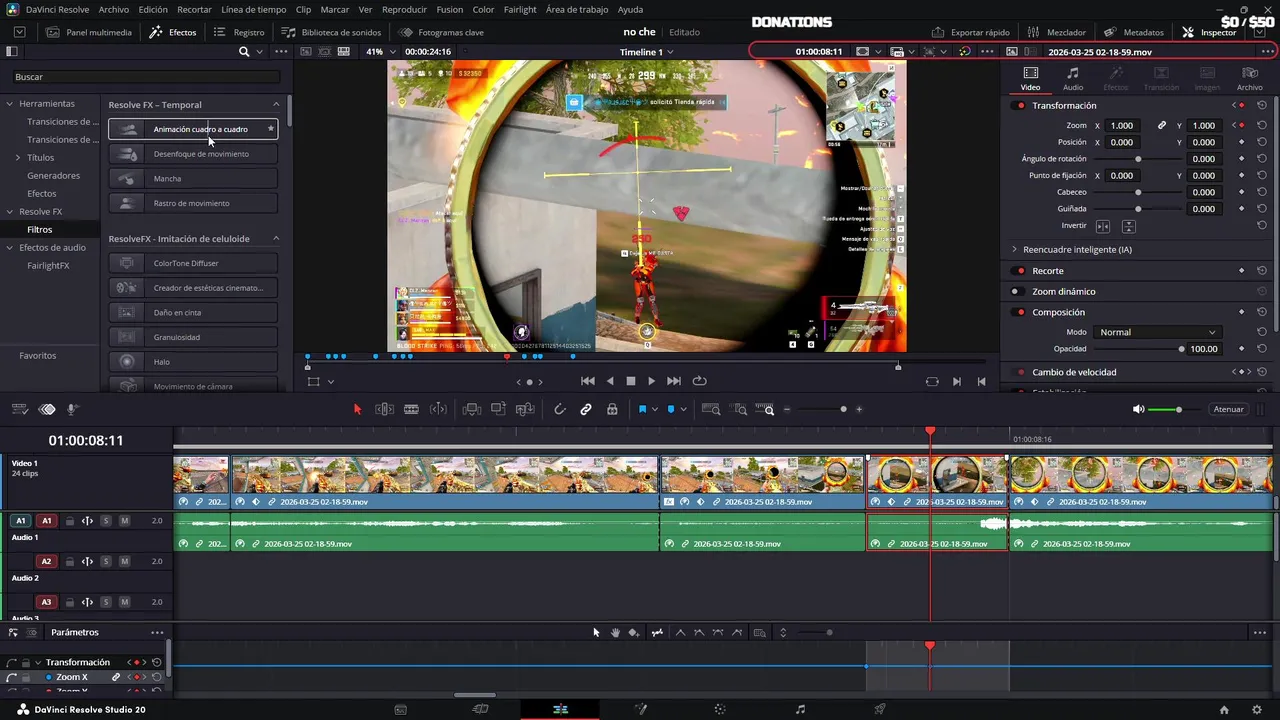Screen dimensions: 1280x720
Task: Open Panel multimedia panel
Action: click(88, 32)
